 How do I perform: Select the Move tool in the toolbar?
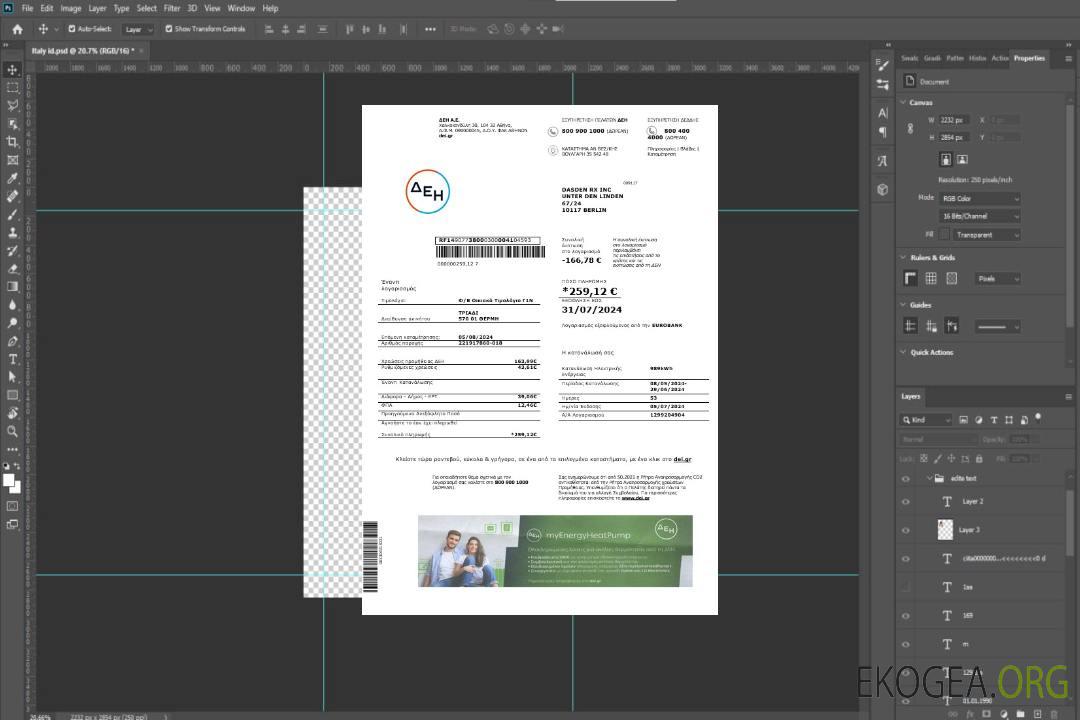[12, 70]
